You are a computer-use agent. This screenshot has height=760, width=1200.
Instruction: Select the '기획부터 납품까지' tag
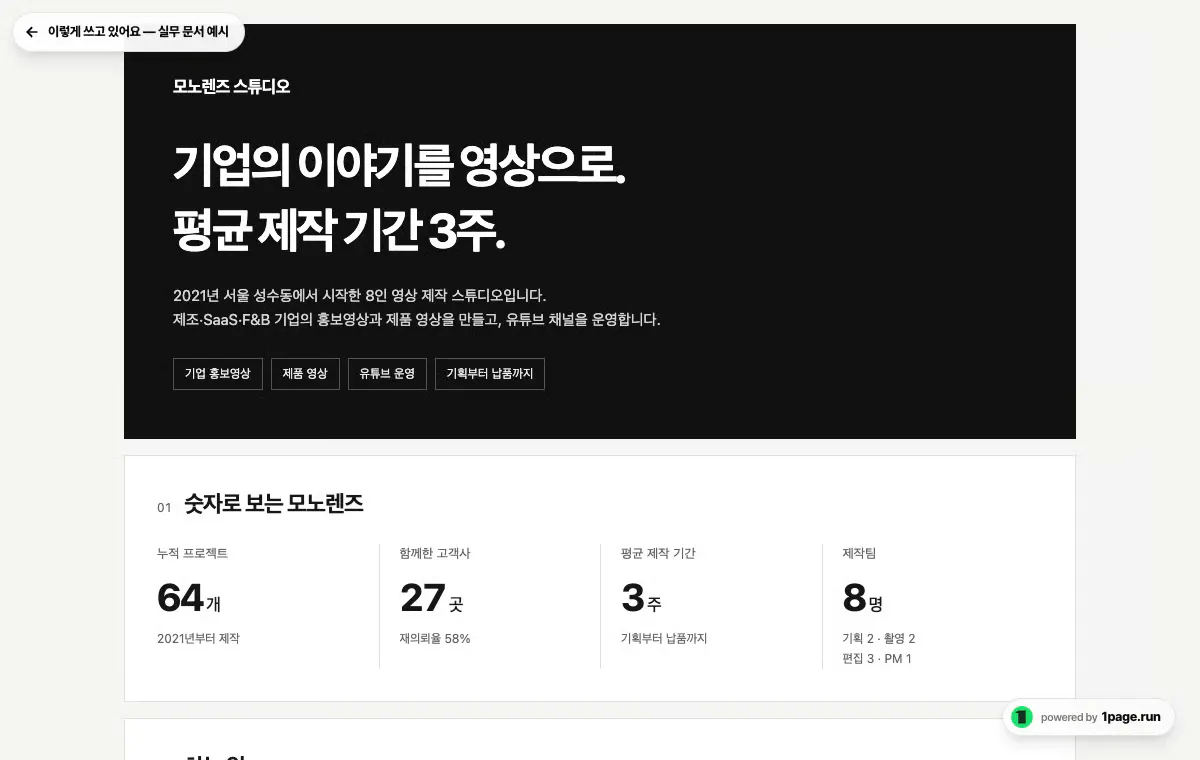490,374
